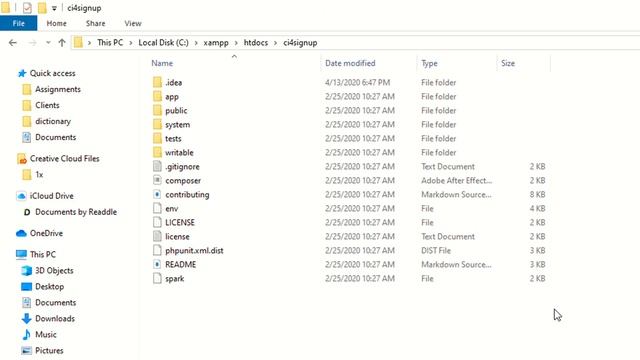Image resolution: width=640 pixels, height=360 pixels.
Task: Expand the chevron after htdocs in address bar
Action: (276, 43)
